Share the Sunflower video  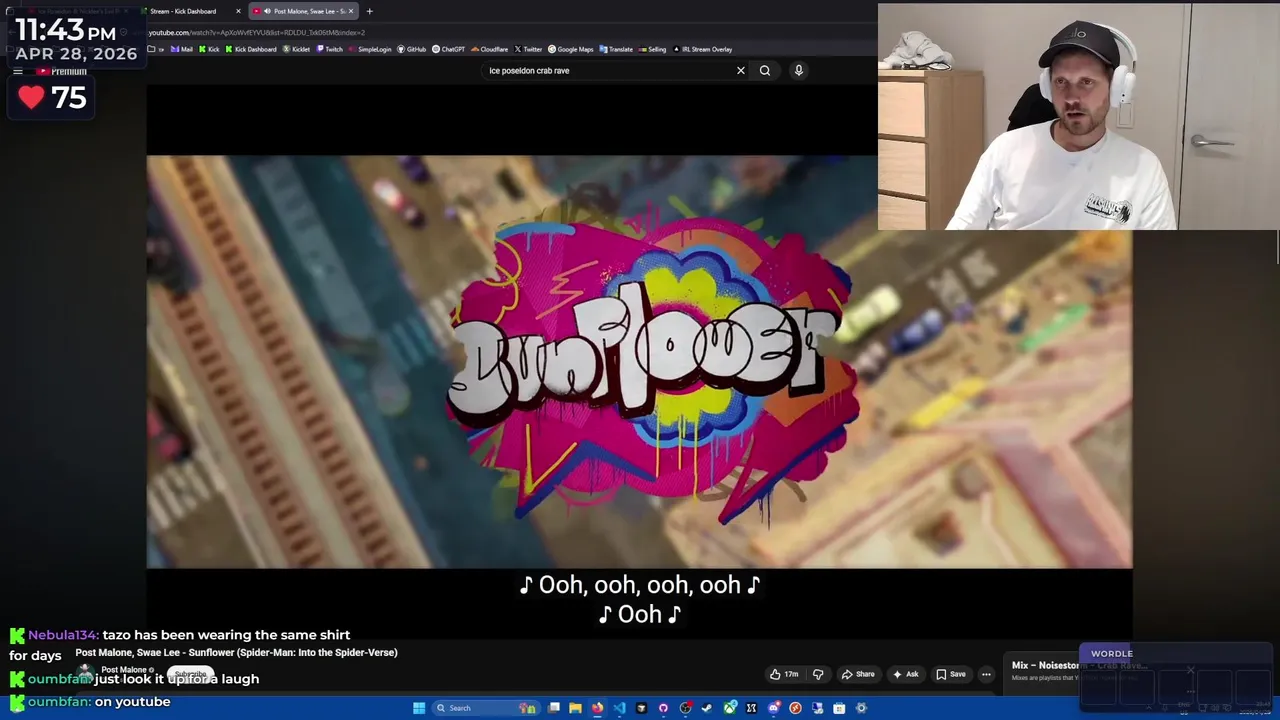858,674
